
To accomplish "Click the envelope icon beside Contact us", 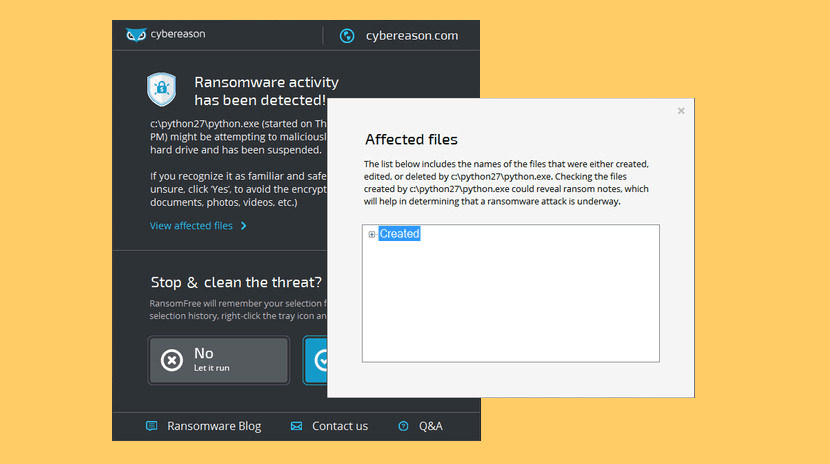I will [296, 426].
